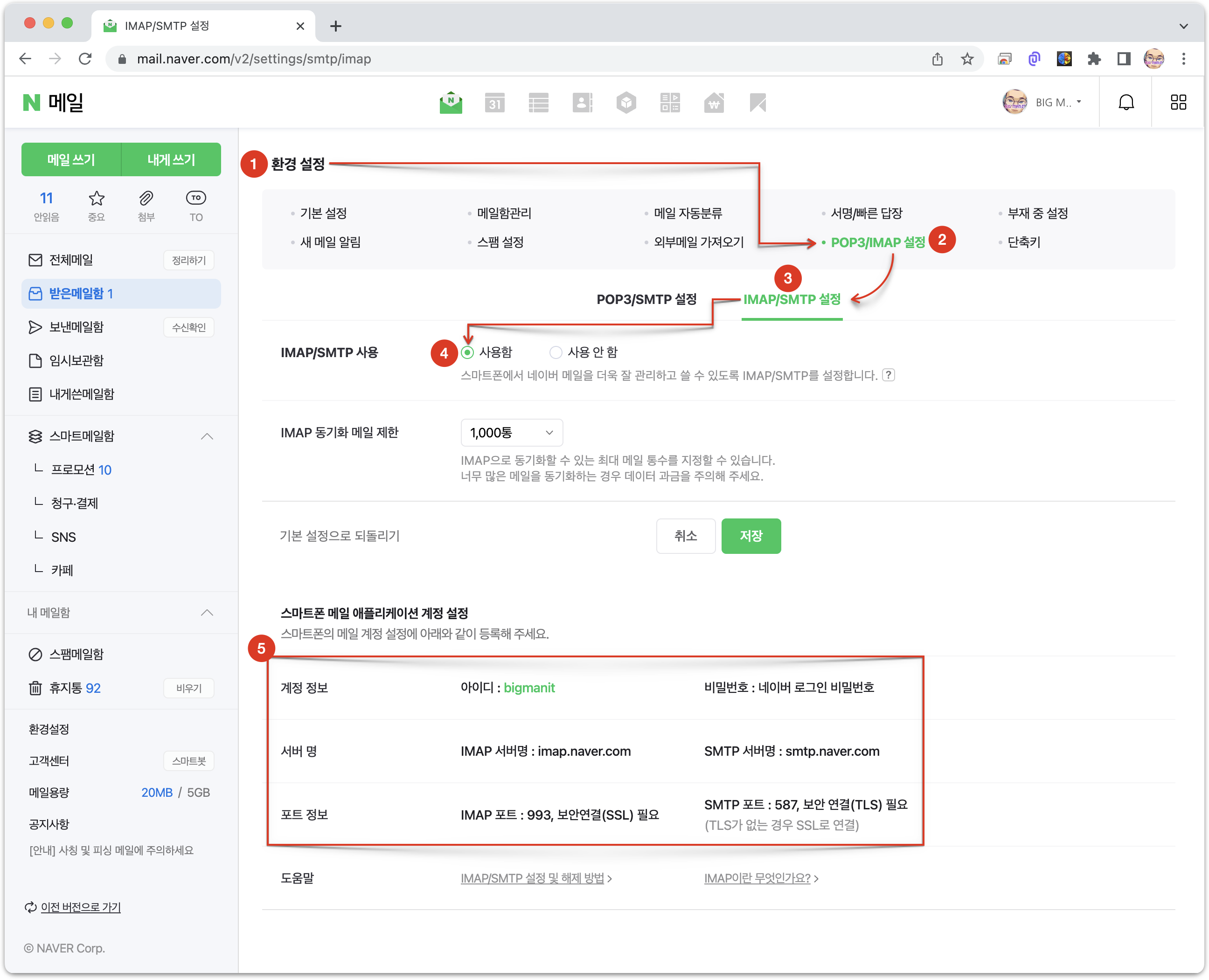This screenshot has height=980, width=1209.
Task: Switch to the POP3/SMTP 설정 tab
Action: [646, 299]
